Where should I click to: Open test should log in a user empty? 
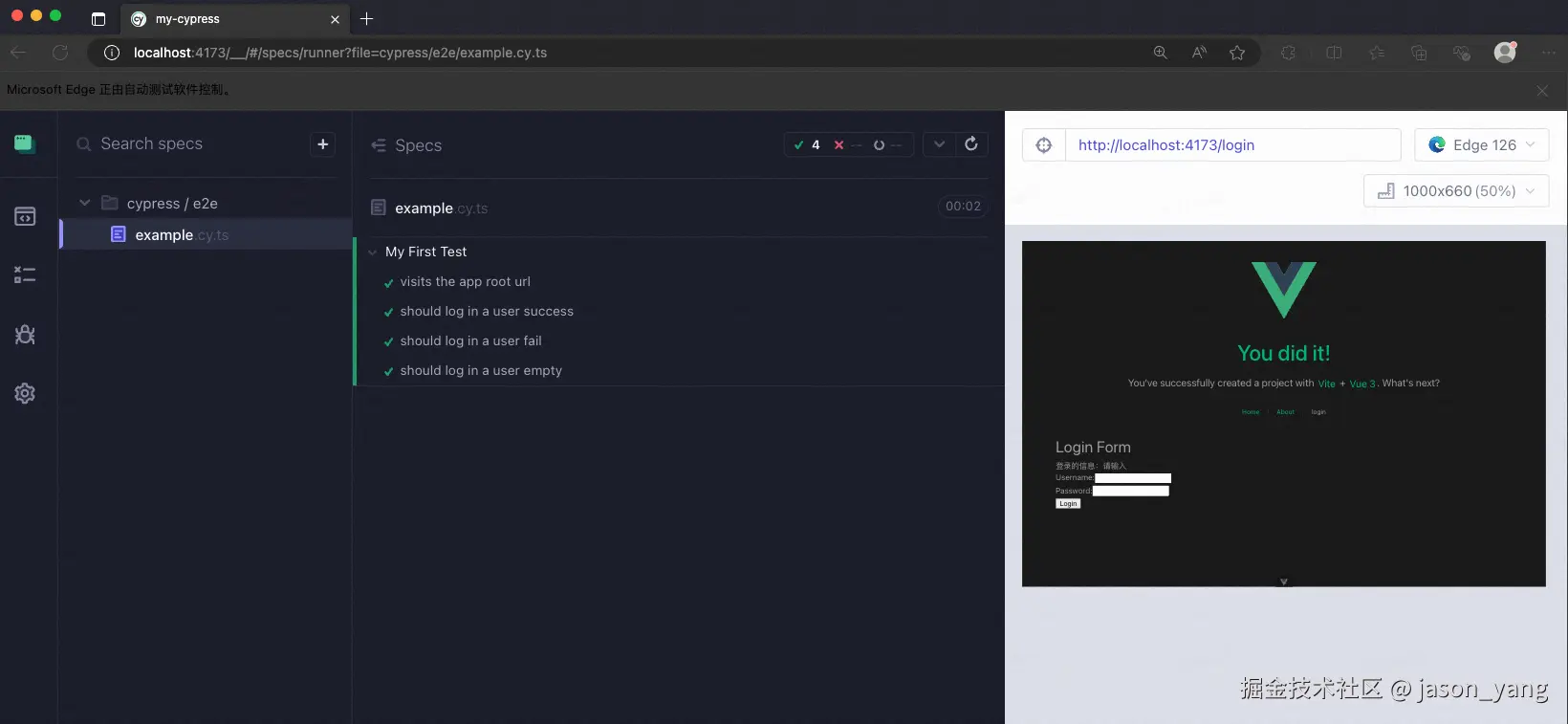pyautogui.click(x=481, y=370)
